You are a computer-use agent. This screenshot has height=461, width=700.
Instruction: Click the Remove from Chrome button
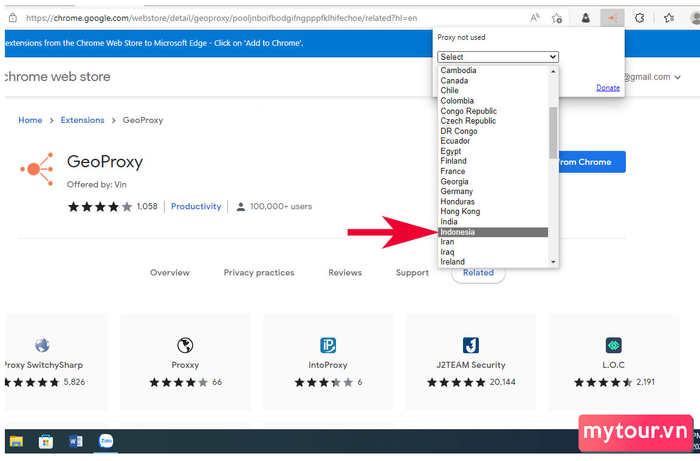(x=592, y=162)
